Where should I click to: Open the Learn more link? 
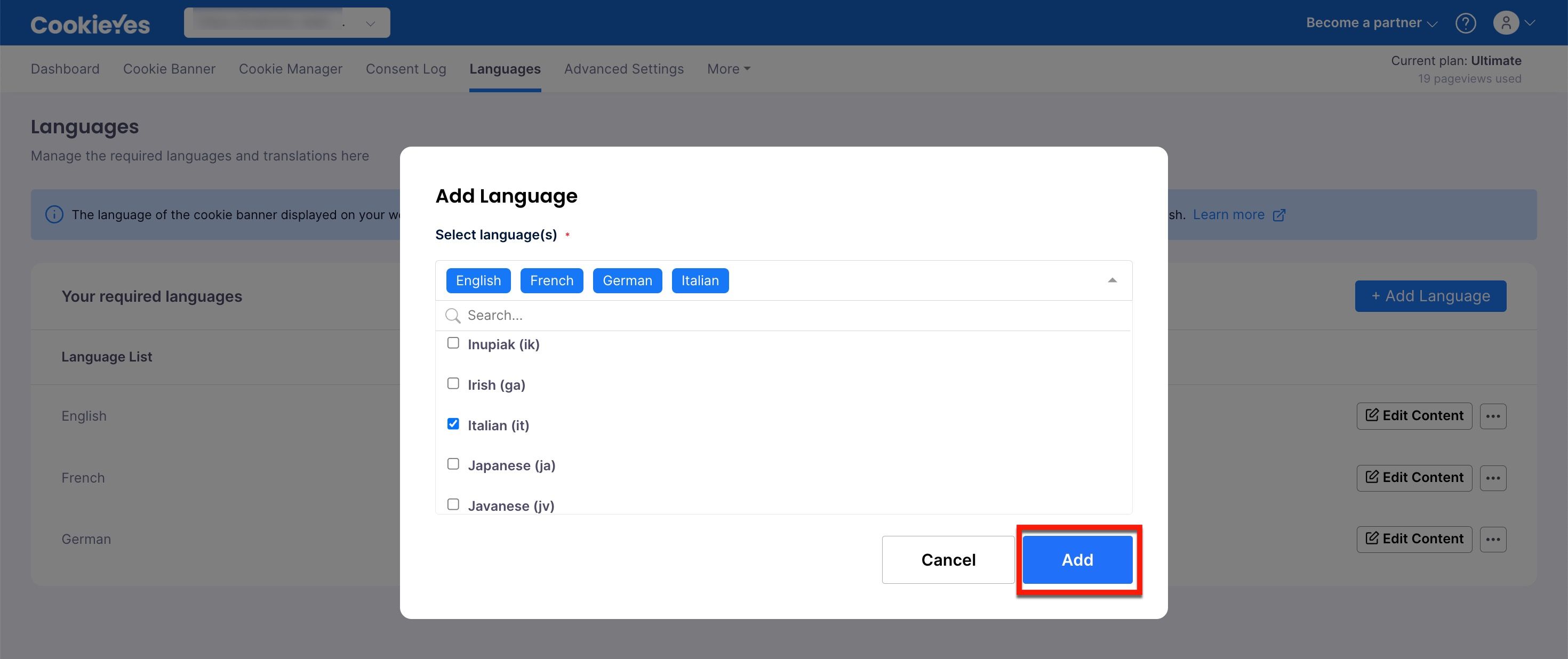coord(1228,215)
